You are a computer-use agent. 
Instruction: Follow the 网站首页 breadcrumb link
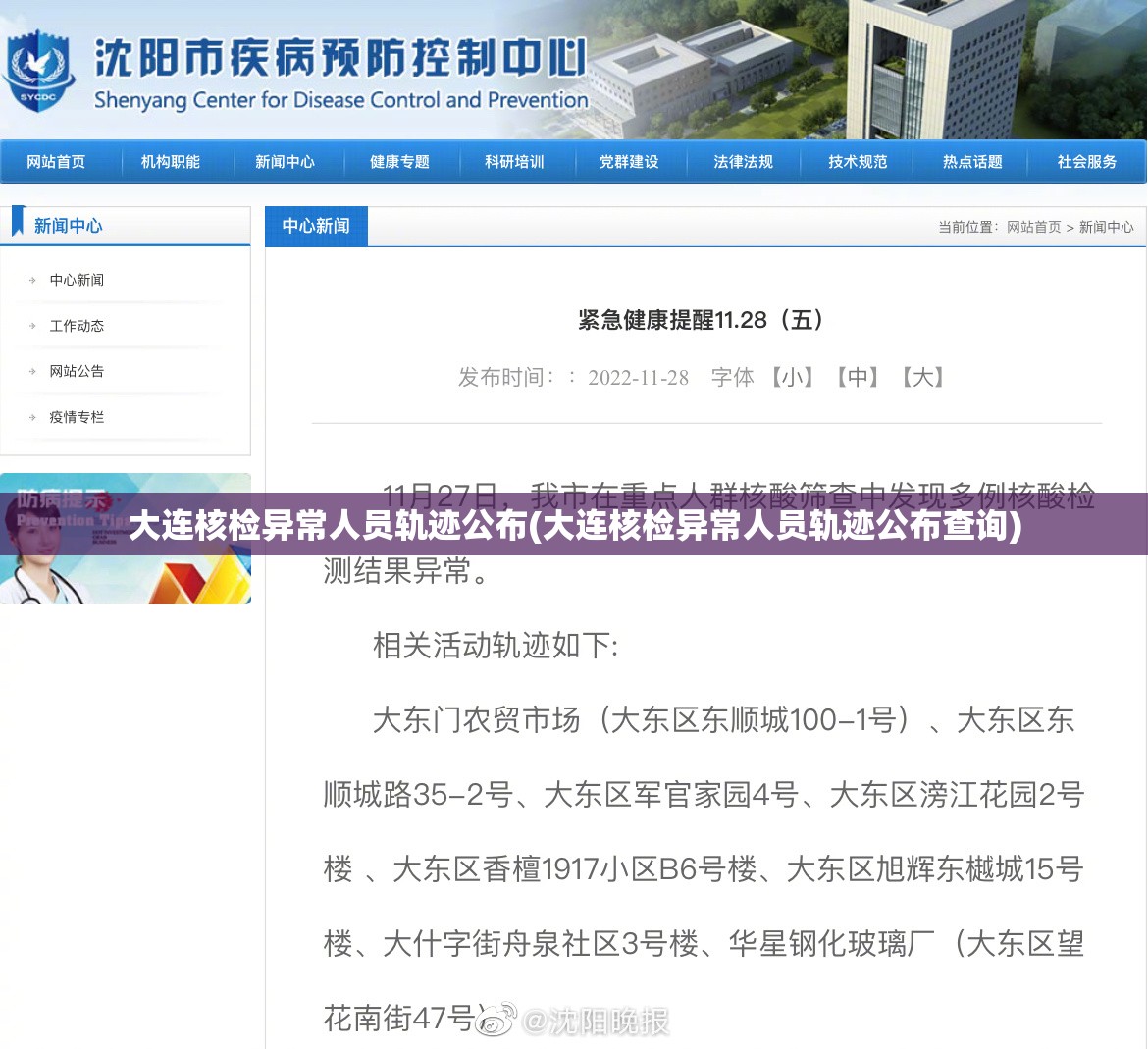[1034, 227]
